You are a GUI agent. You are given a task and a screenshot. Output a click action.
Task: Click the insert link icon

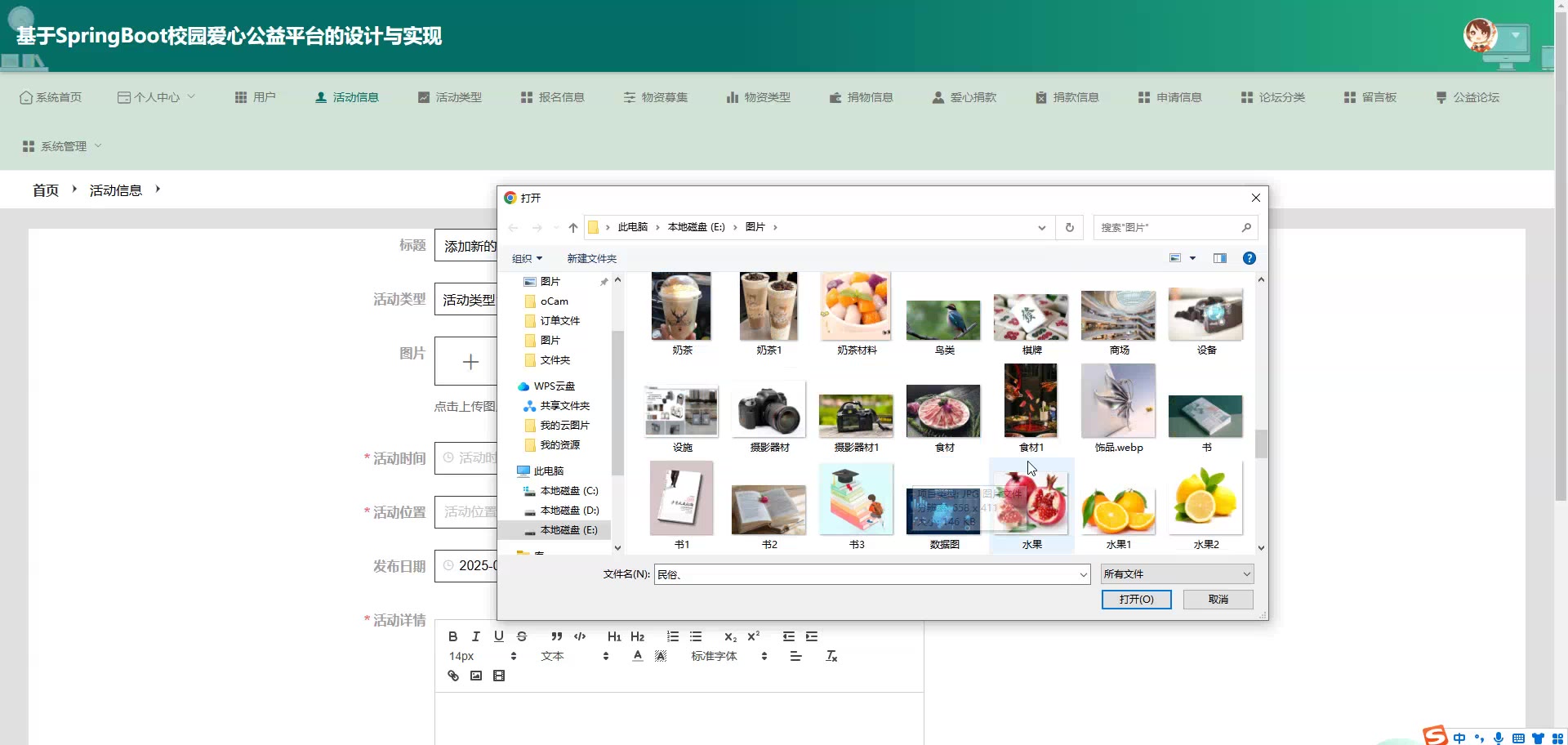(x=453, y=676)
